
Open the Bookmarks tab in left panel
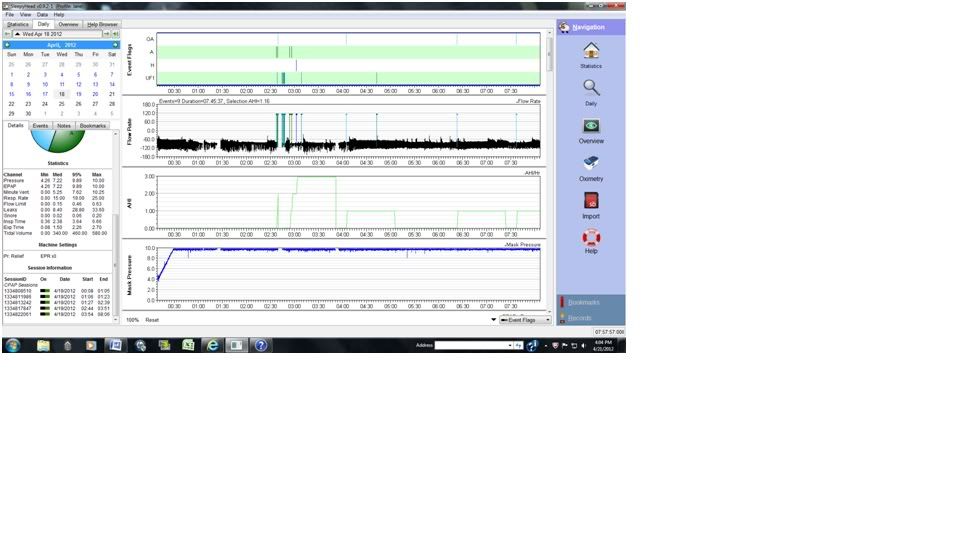point(93,126)
